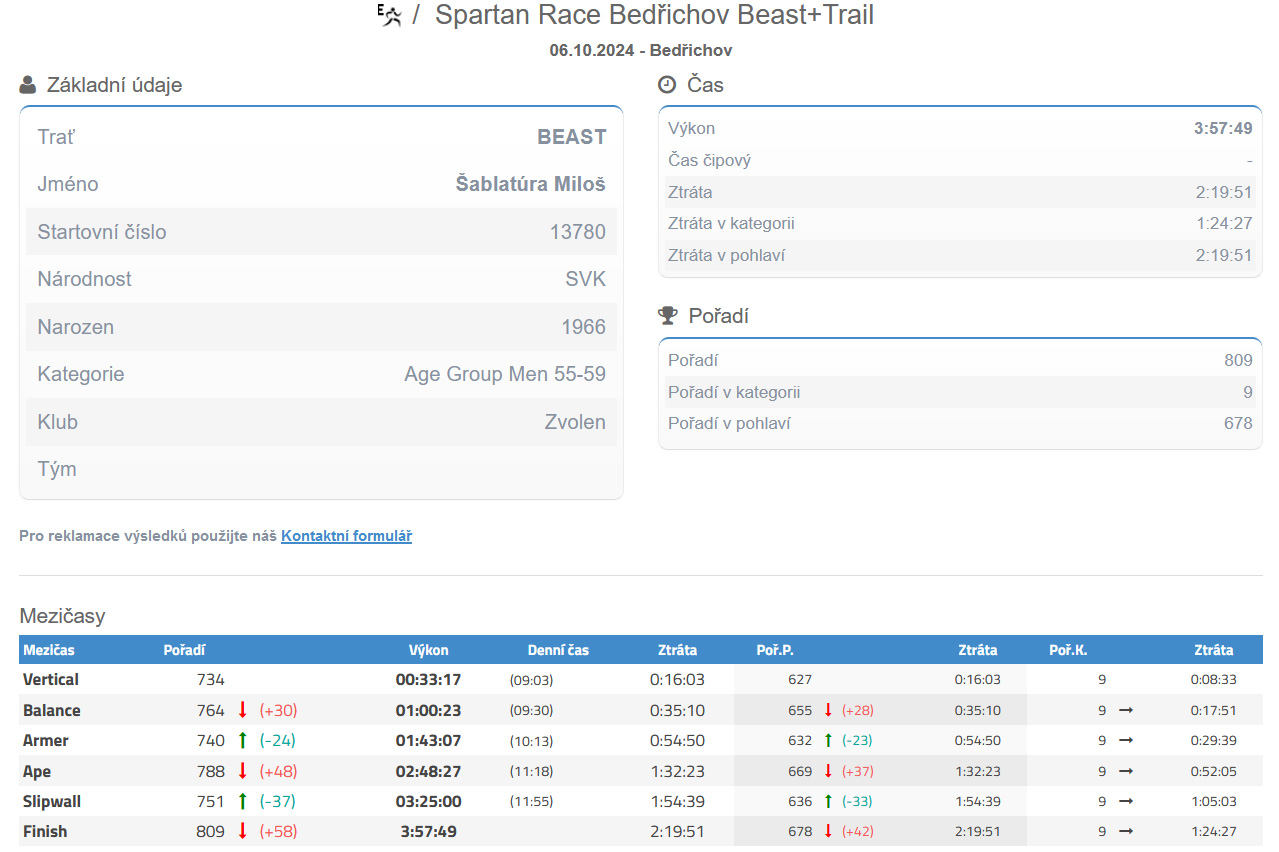Click the clock icon next to Čas
Viewport: 1279px width, 852px height.
667,85
